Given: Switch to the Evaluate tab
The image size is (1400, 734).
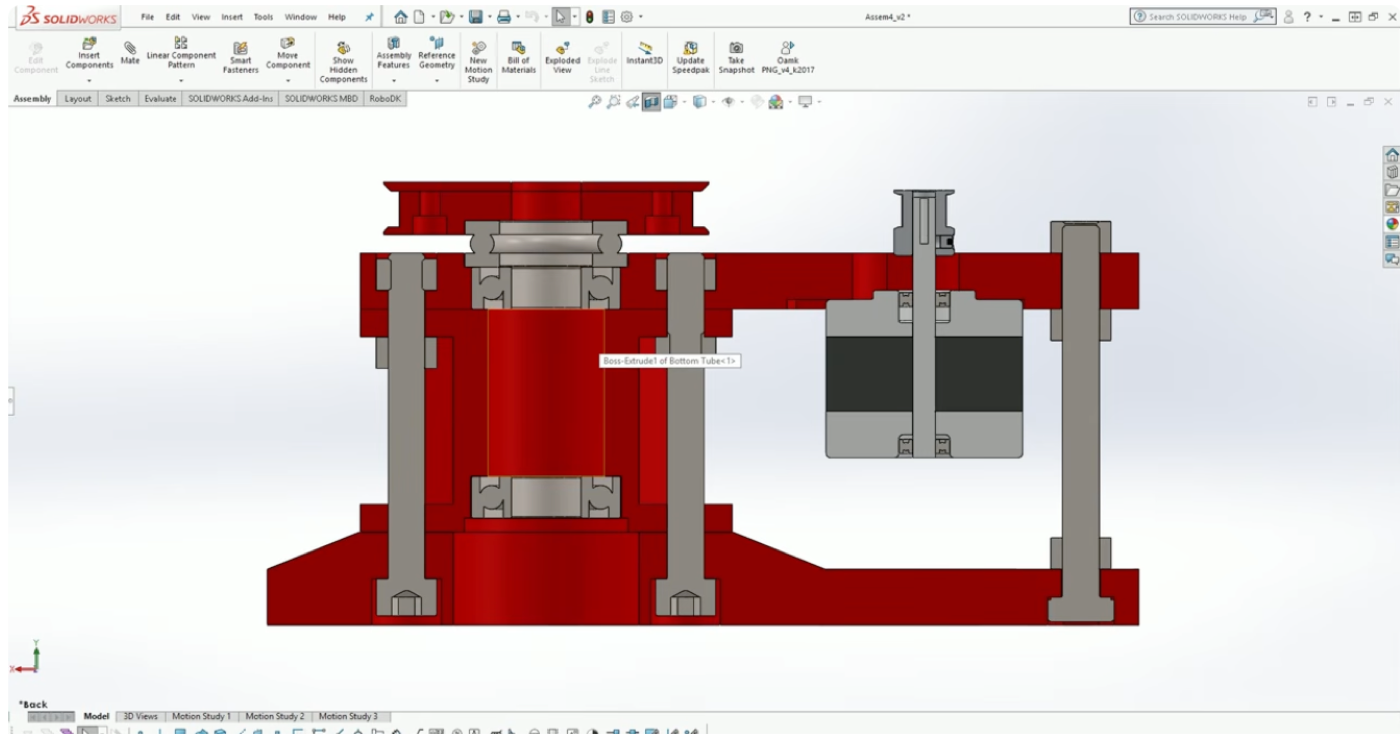Looking at the screenshot, I should 160,99.
